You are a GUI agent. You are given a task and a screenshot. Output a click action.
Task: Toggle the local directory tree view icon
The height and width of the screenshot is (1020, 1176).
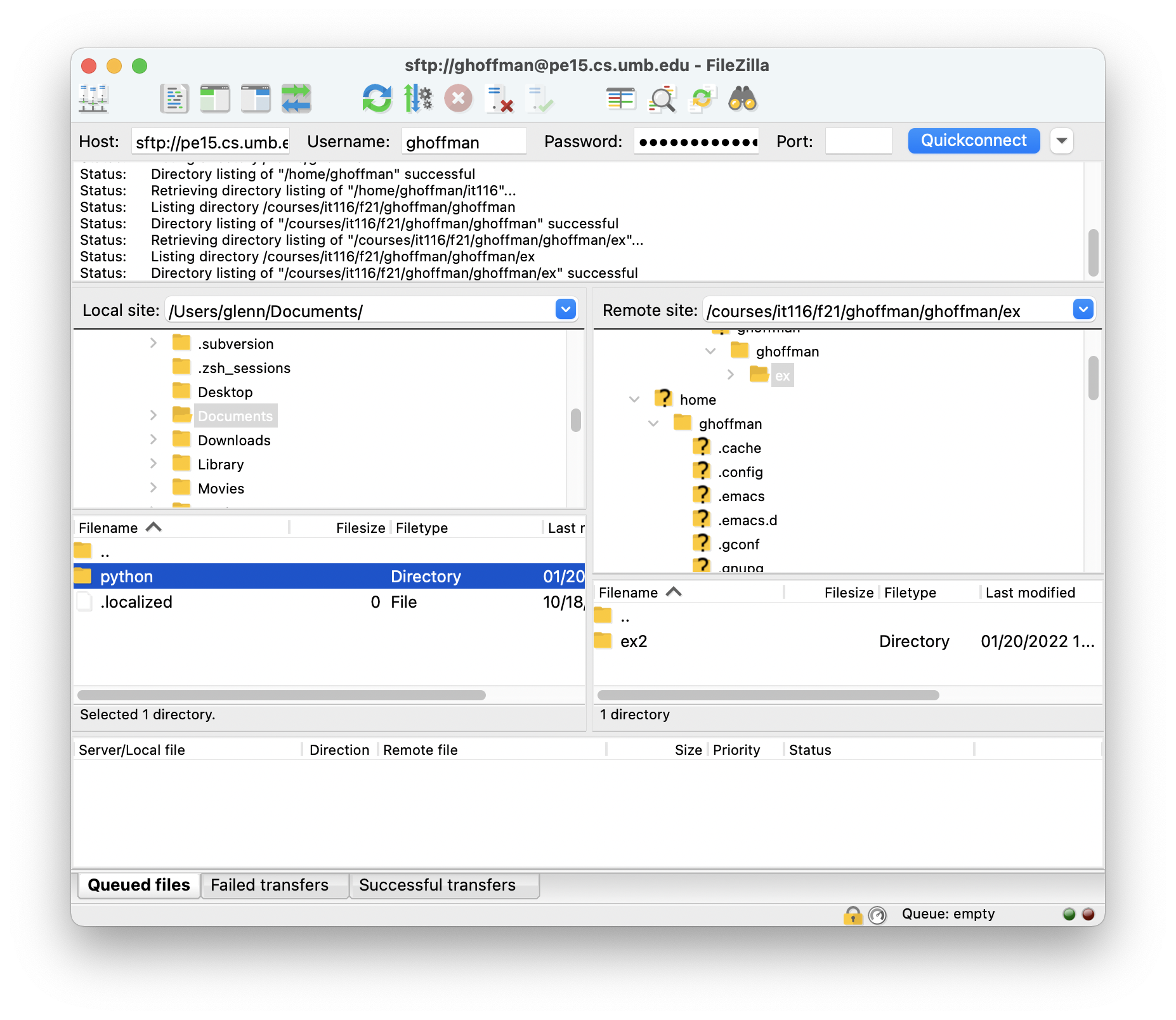[x=215, y=99]
